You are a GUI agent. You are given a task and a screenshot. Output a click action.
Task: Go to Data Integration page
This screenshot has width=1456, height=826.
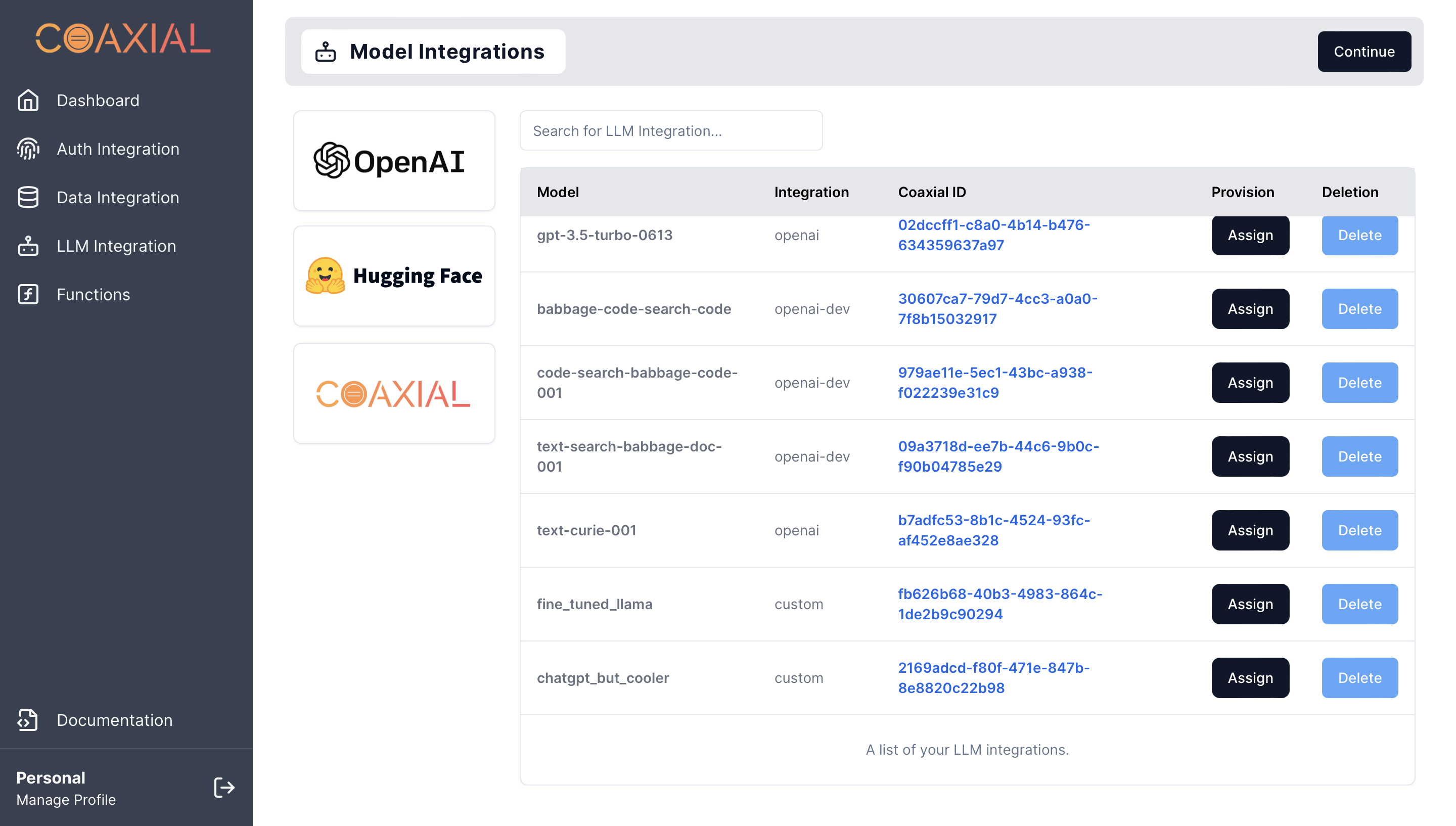pyautogui.click(x=118, y=198)
